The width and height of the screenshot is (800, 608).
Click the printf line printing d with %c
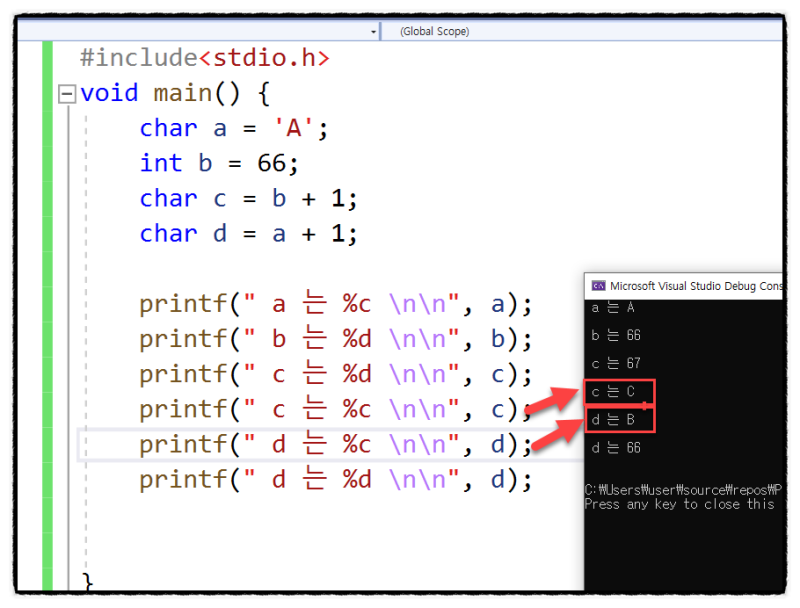[x=336, y=445]
